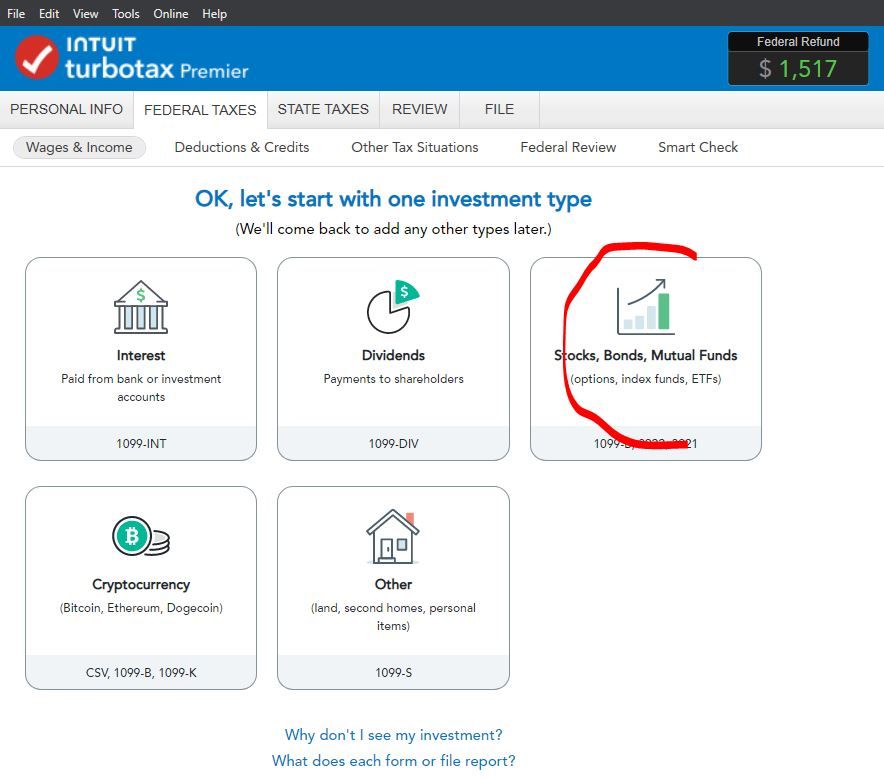Go to the State Taxes tab

pyautogui.click(x=323, y=109)
